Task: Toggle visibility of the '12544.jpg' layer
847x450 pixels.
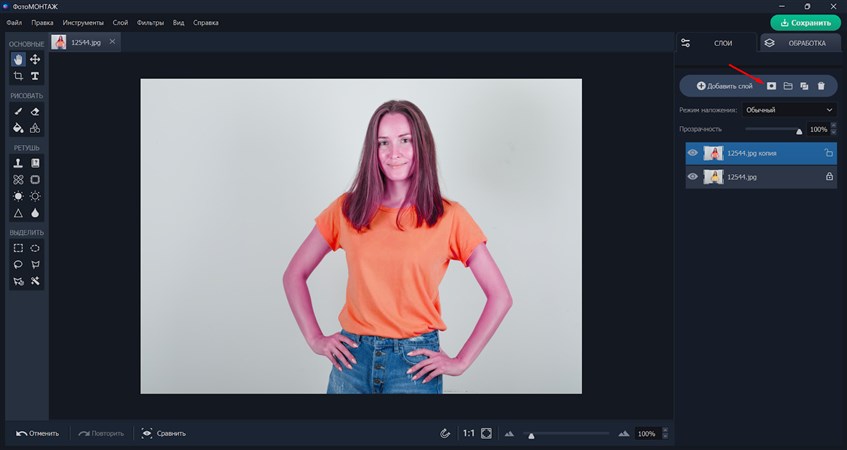Action: click(x=693, y=177)
